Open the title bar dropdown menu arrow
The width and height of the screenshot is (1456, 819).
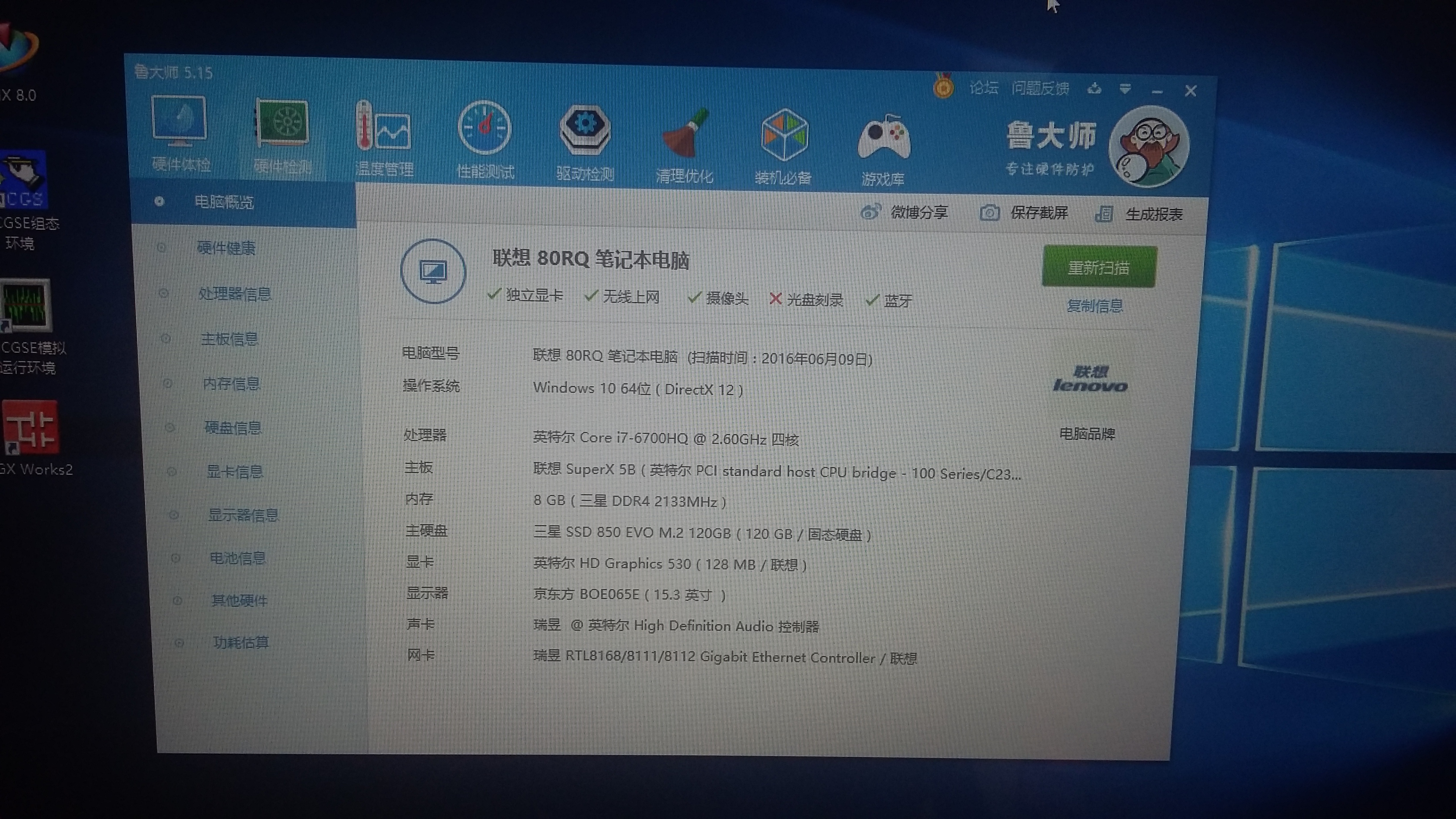point(1125,89)
